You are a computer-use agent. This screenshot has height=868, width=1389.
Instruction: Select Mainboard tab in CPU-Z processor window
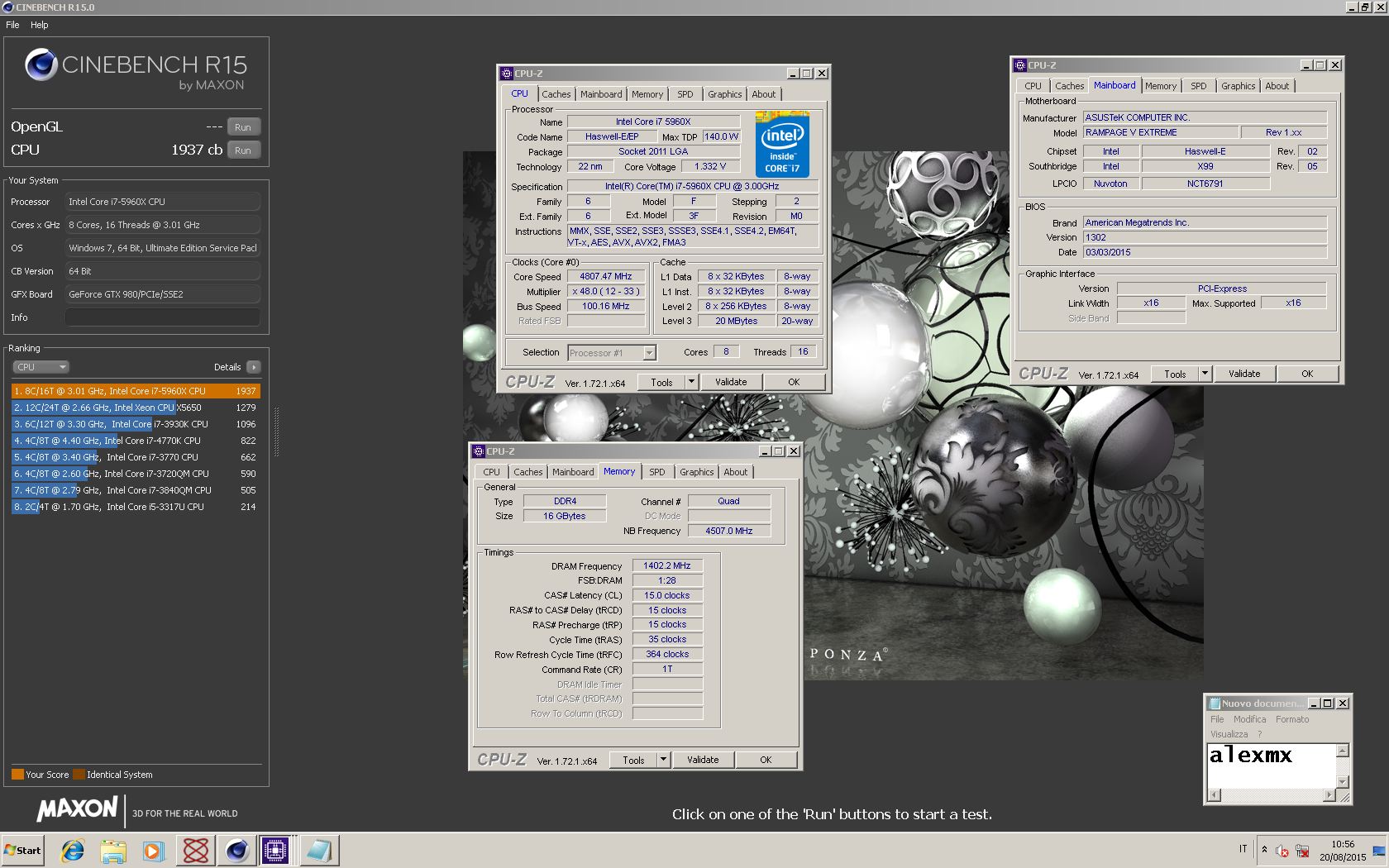[601, 94]
